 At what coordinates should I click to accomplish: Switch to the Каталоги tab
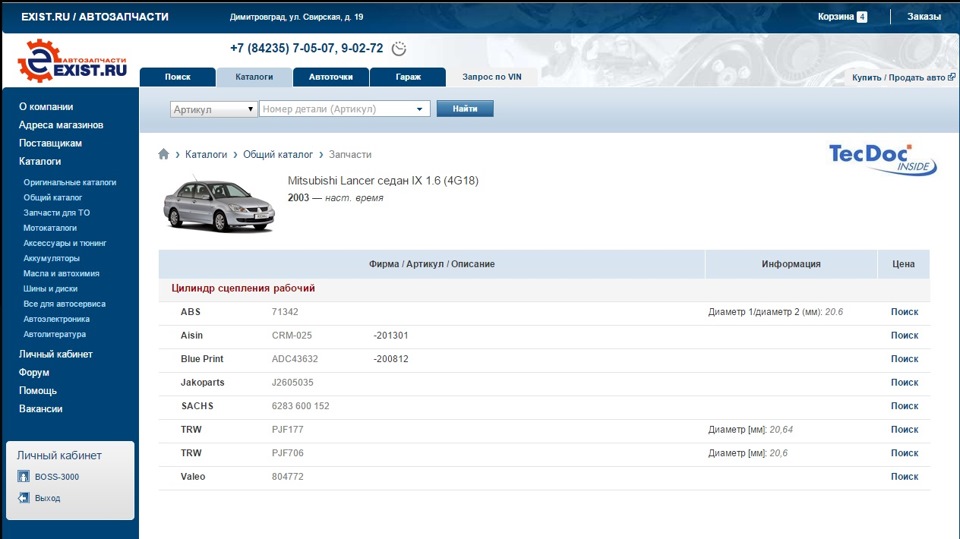pos(254,77)
